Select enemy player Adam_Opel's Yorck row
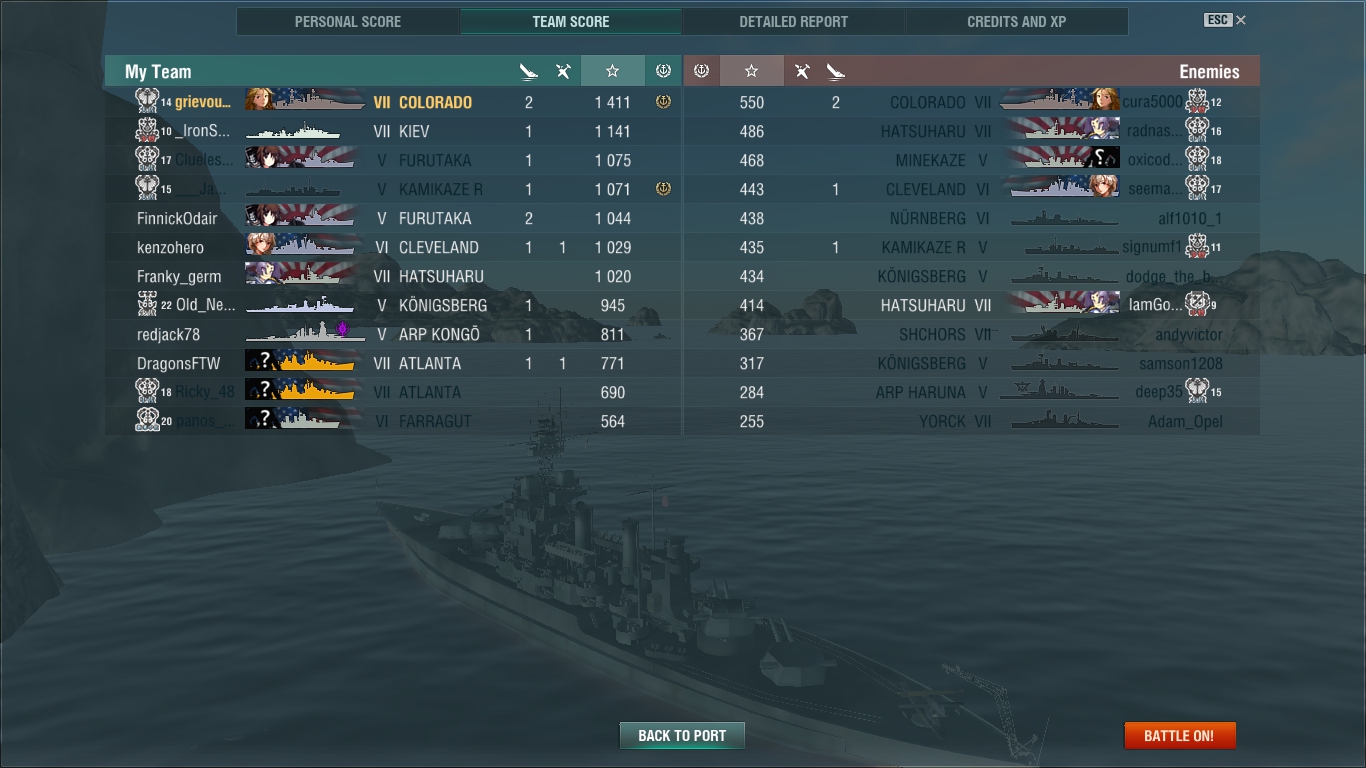 tap(972, 421)
